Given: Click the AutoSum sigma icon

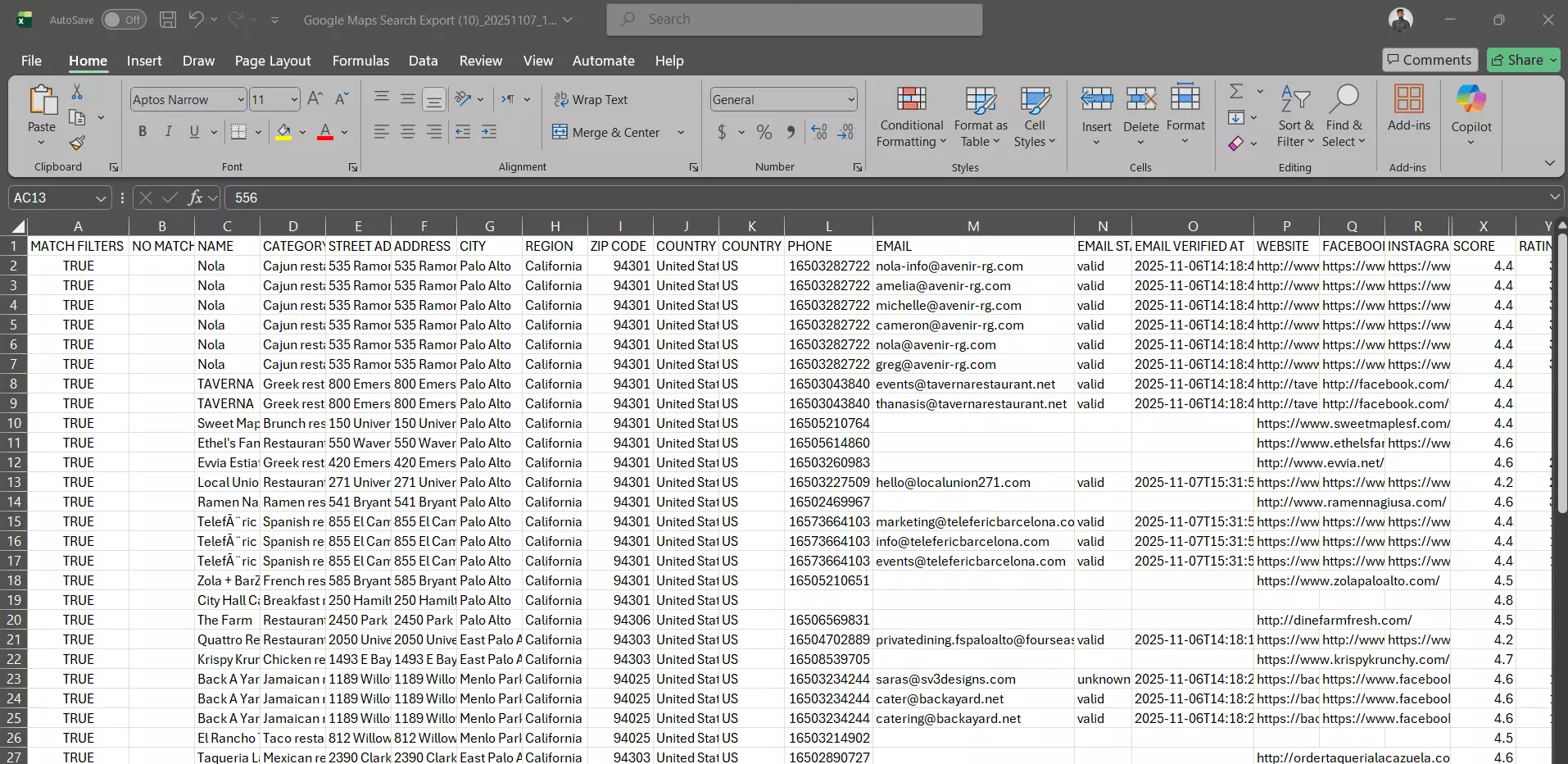Looking at the screenshot, I should (1236, 92).
